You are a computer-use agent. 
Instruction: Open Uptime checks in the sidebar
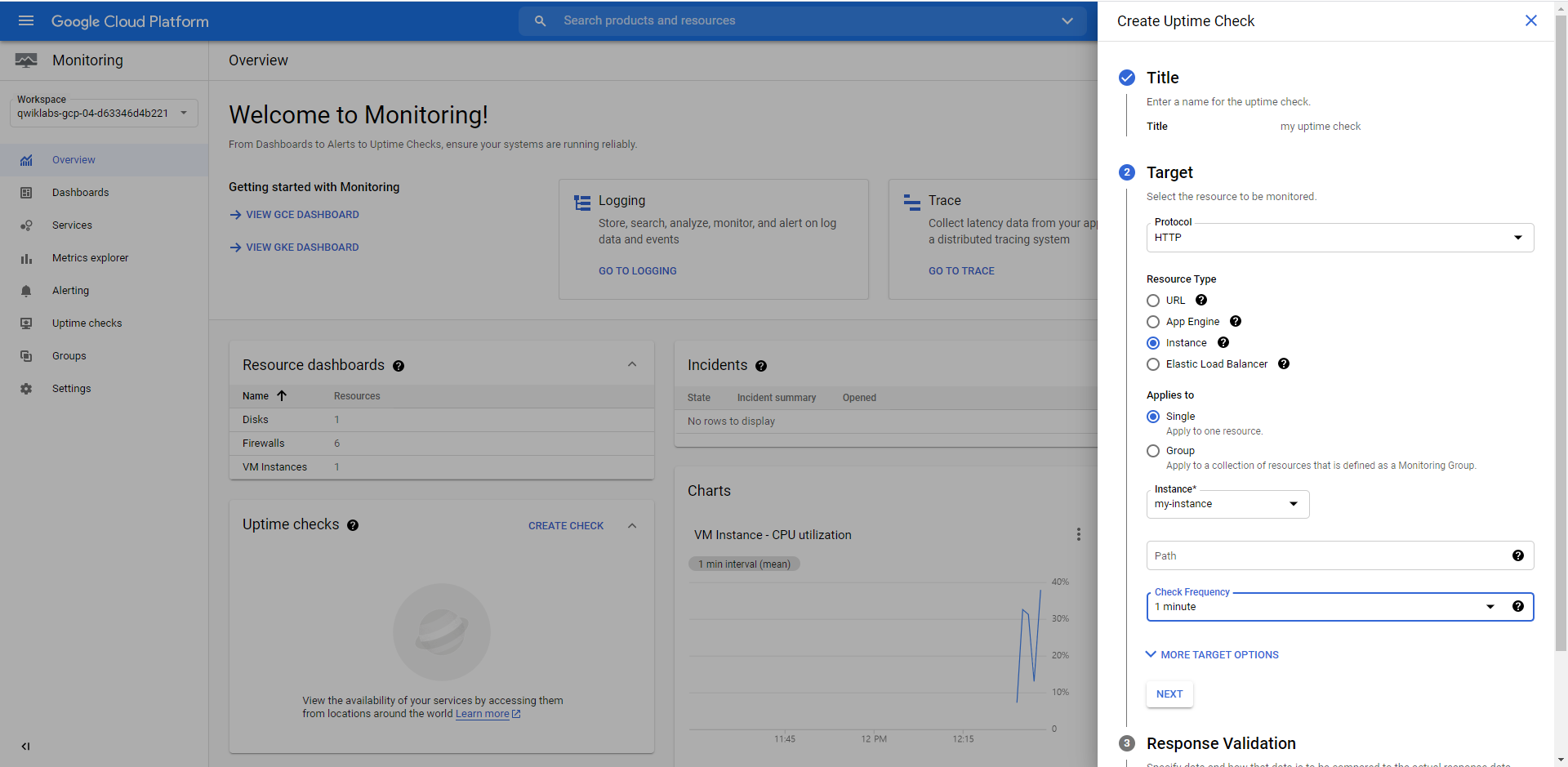(x=104, y=323)
